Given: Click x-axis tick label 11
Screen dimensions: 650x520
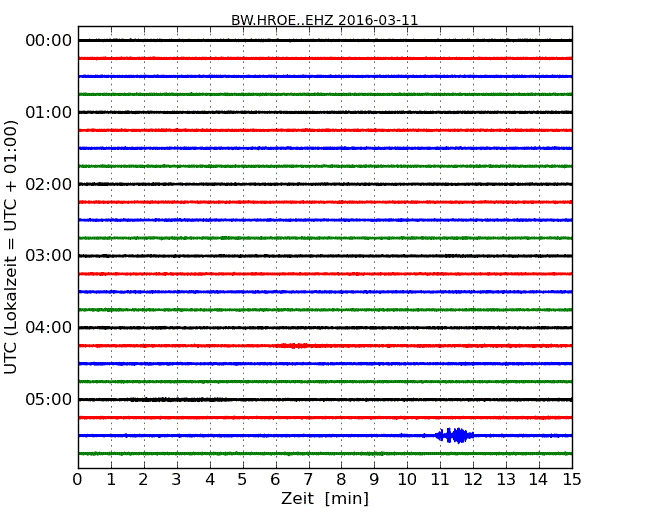Looking at the screenshot, I should pos(440,479).
